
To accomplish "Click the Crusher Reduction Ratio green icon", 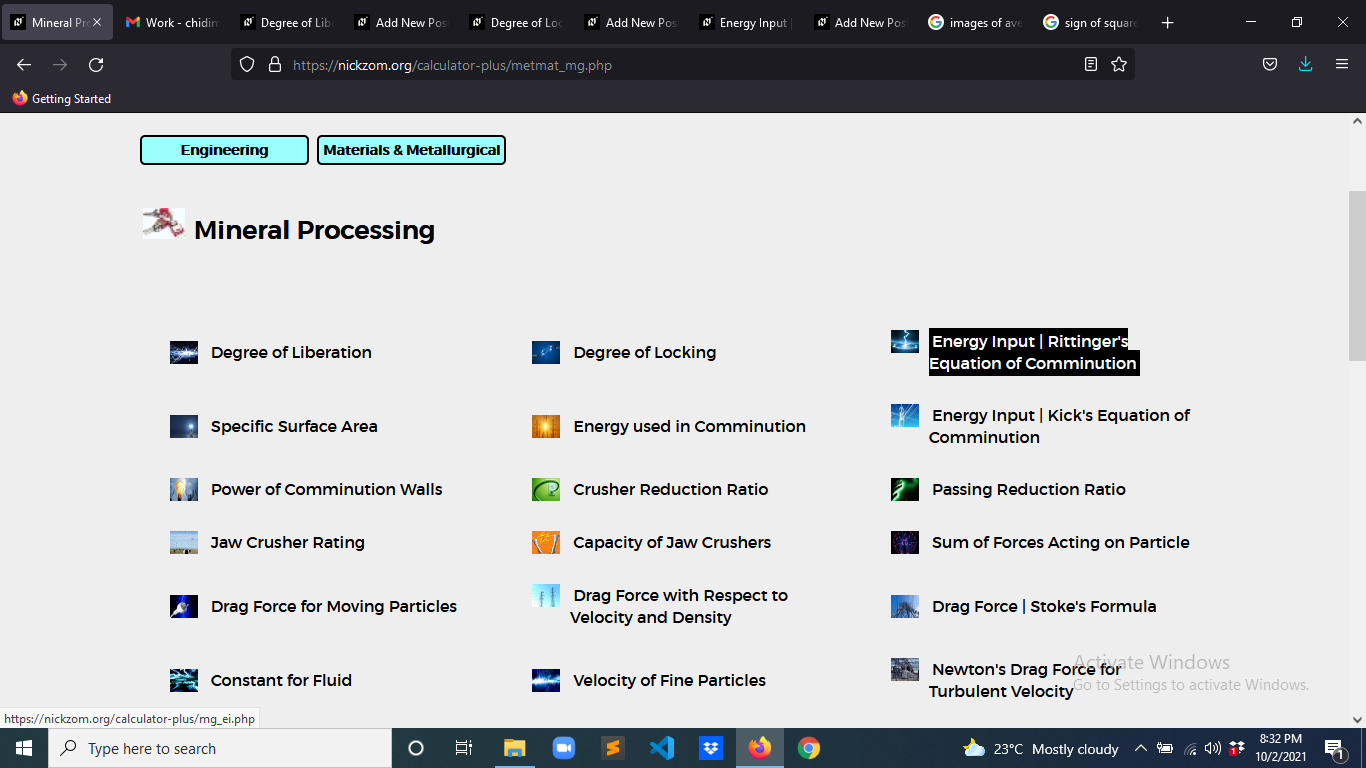I will point(546,489).
